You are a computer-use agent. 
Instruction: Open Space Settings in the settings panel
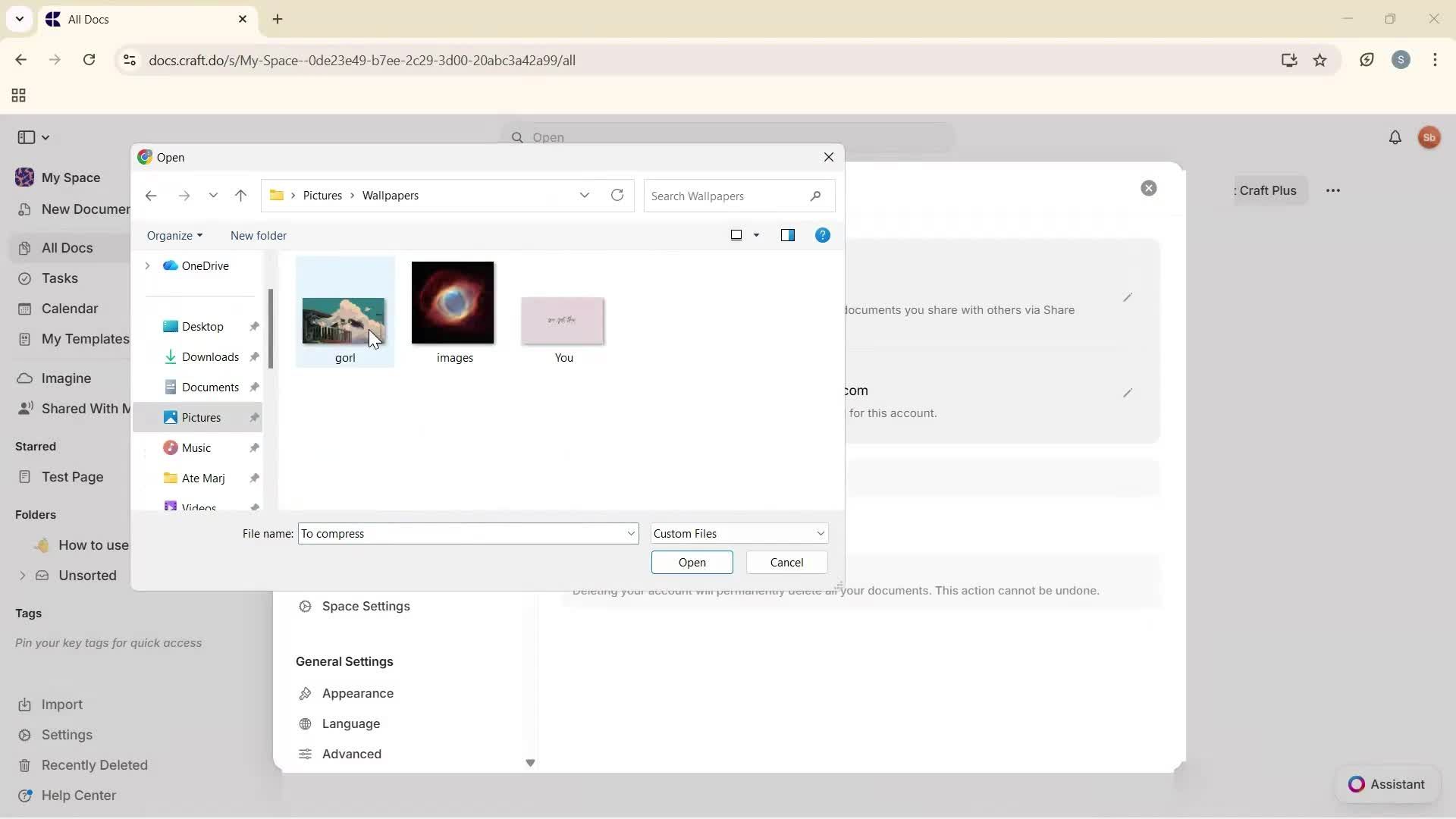tap(365, 606)
